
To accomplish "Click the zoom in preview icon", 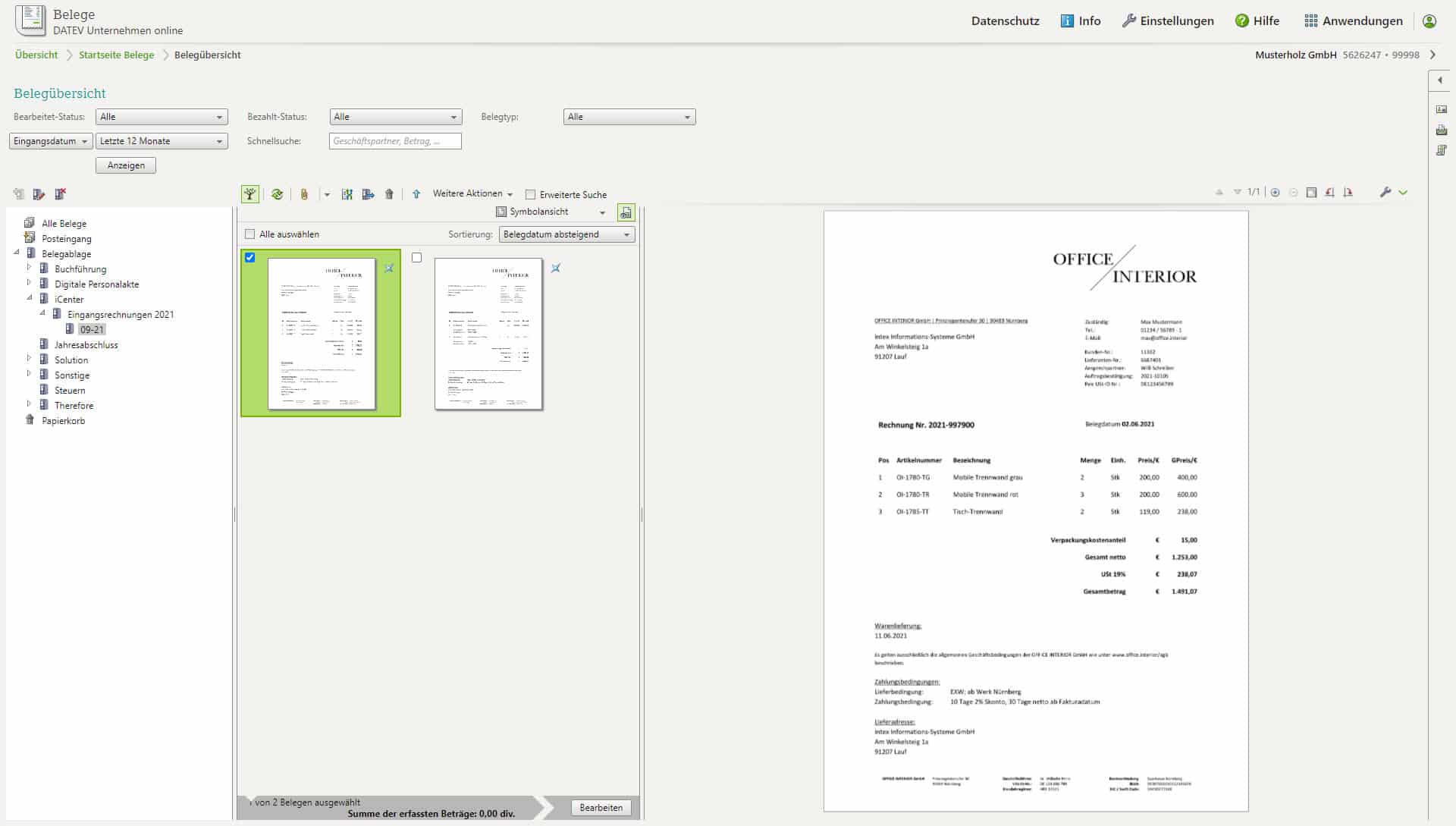I will point(1275,193).
